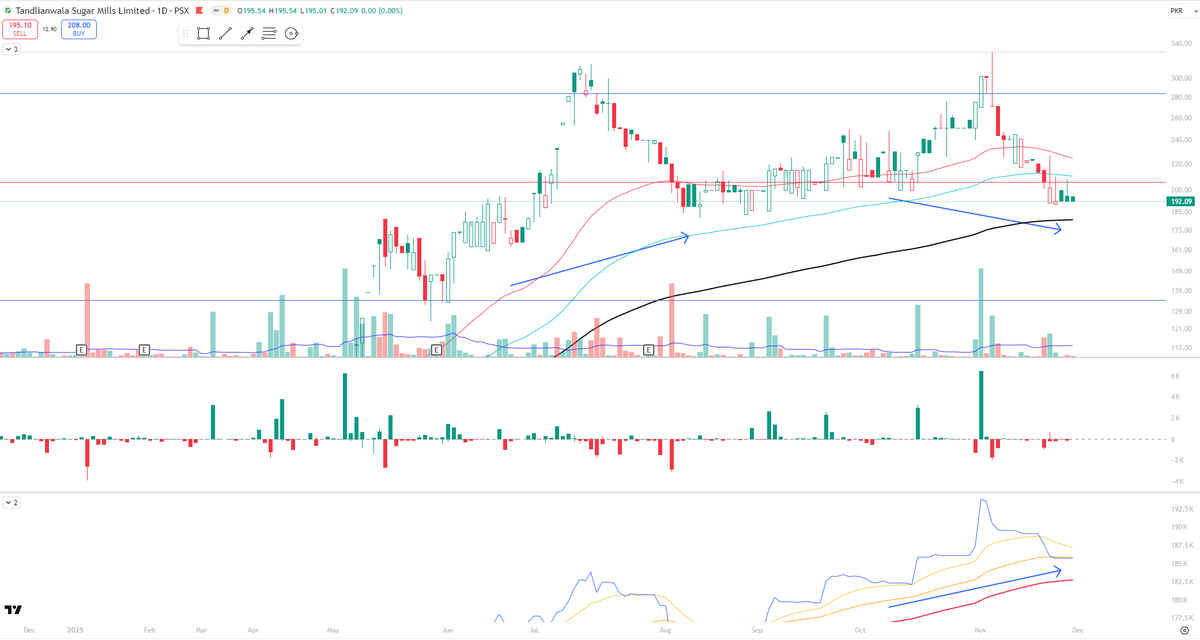Click the -4K volume-delta scale label
The height and width of the screenshot is (640, 1200).
1178,481
